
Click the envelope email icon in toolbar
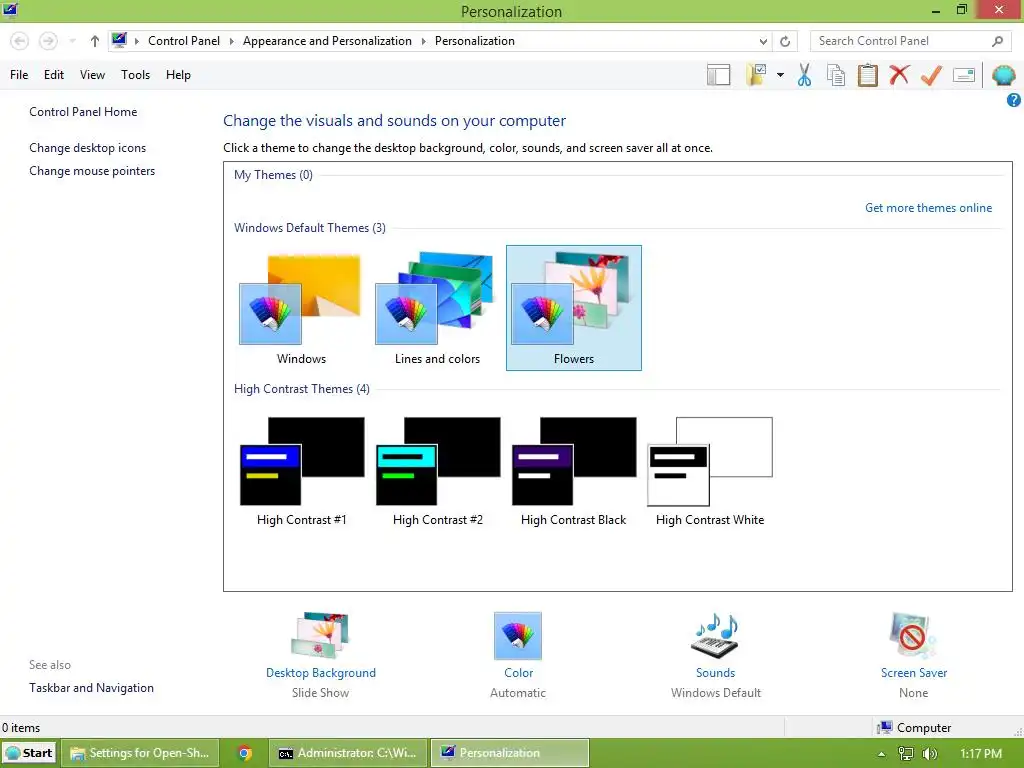(964, 75)
